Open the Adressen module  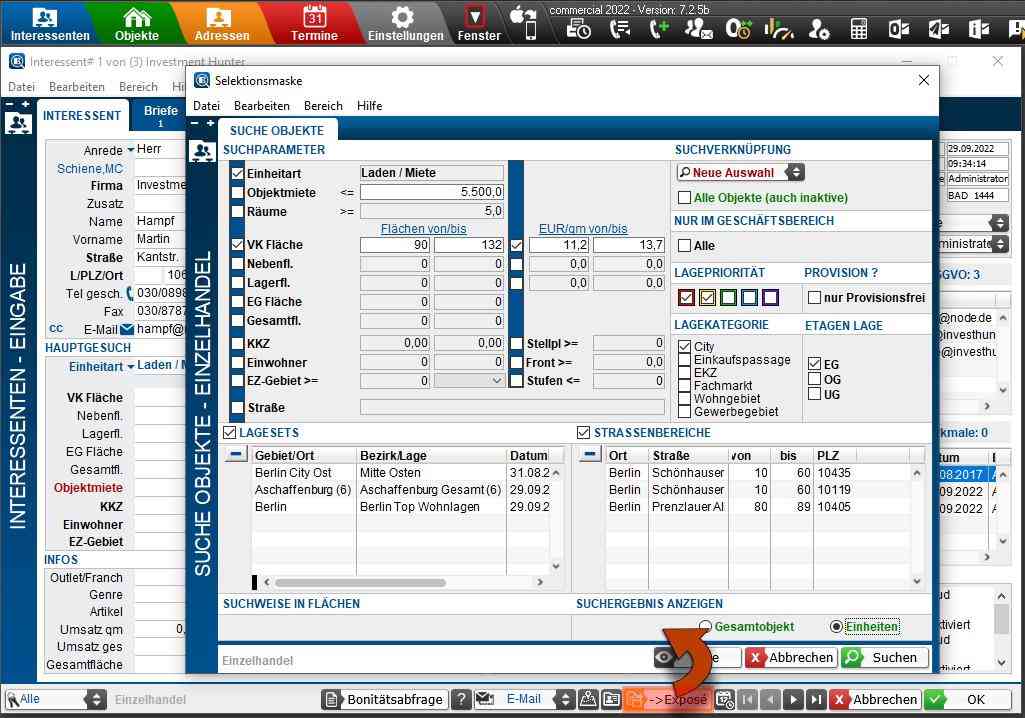(x=222, y=23)
